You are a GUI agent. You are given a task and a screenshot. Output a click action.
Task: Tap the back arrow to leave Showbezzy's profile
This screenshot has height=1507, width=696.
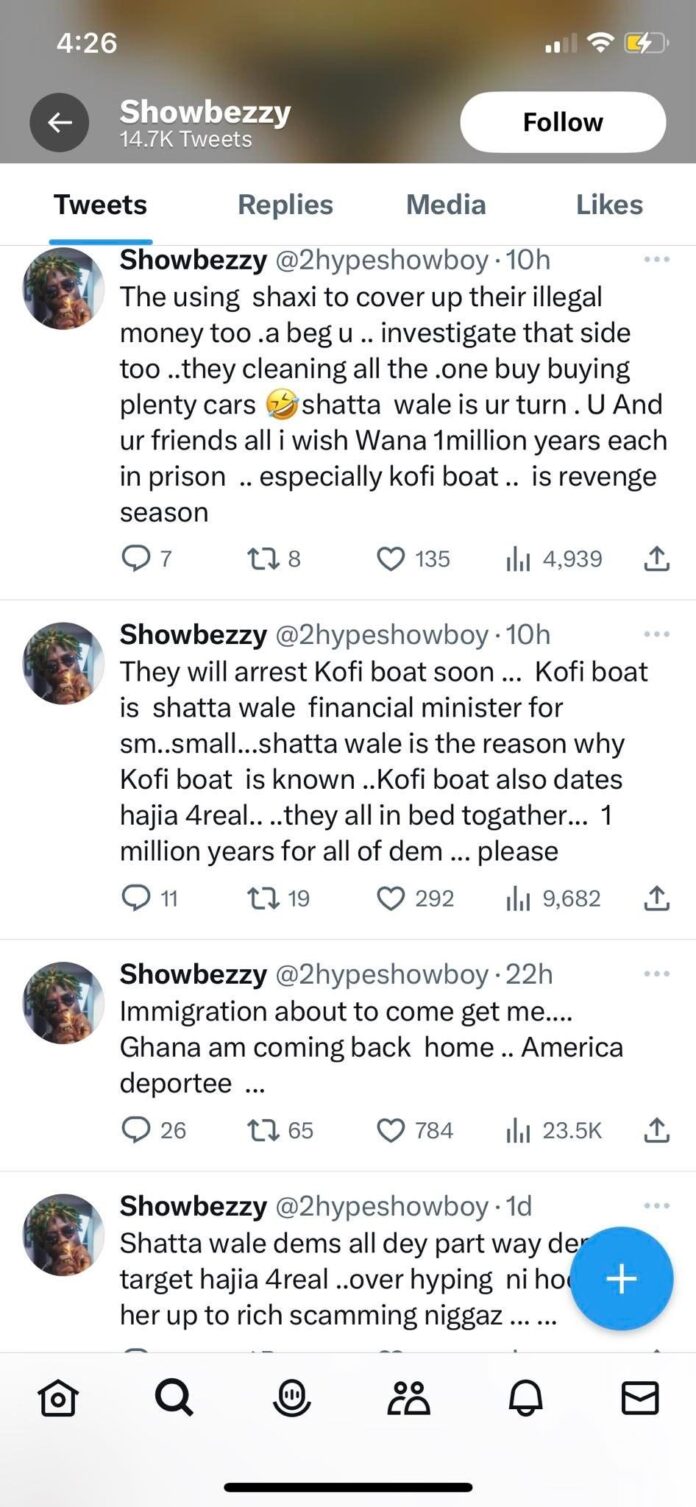[60, 122]
